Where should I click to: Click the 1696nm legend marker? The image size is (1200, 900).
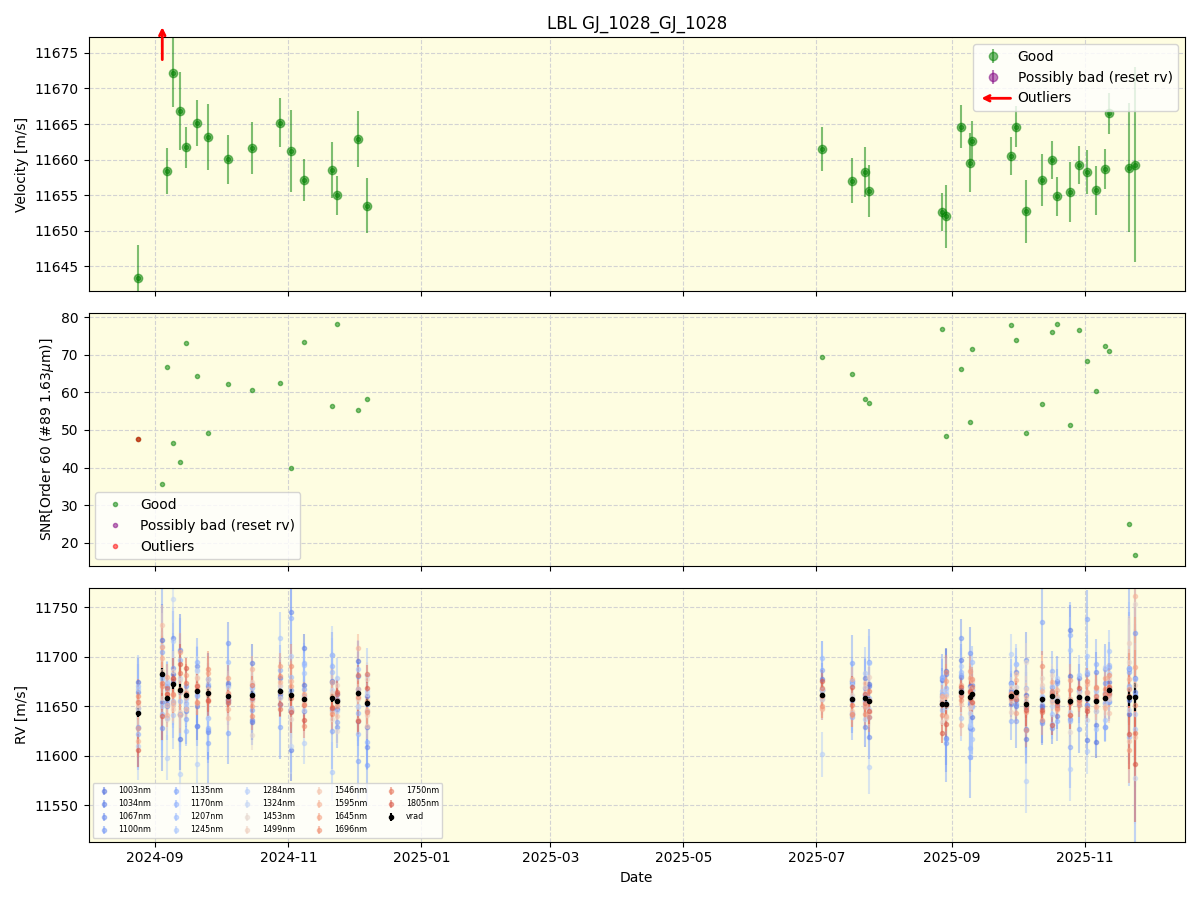[x=319, y=829]
